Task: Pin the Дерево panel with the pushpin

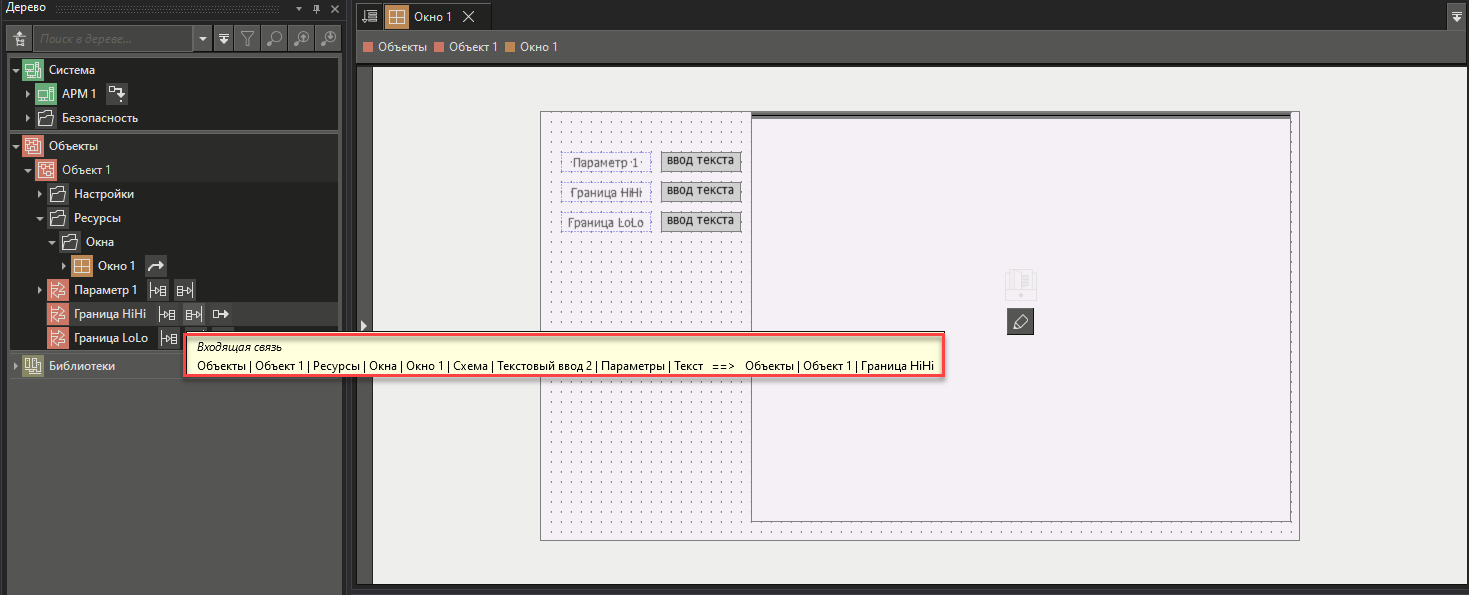Action: tap(316, 8)
